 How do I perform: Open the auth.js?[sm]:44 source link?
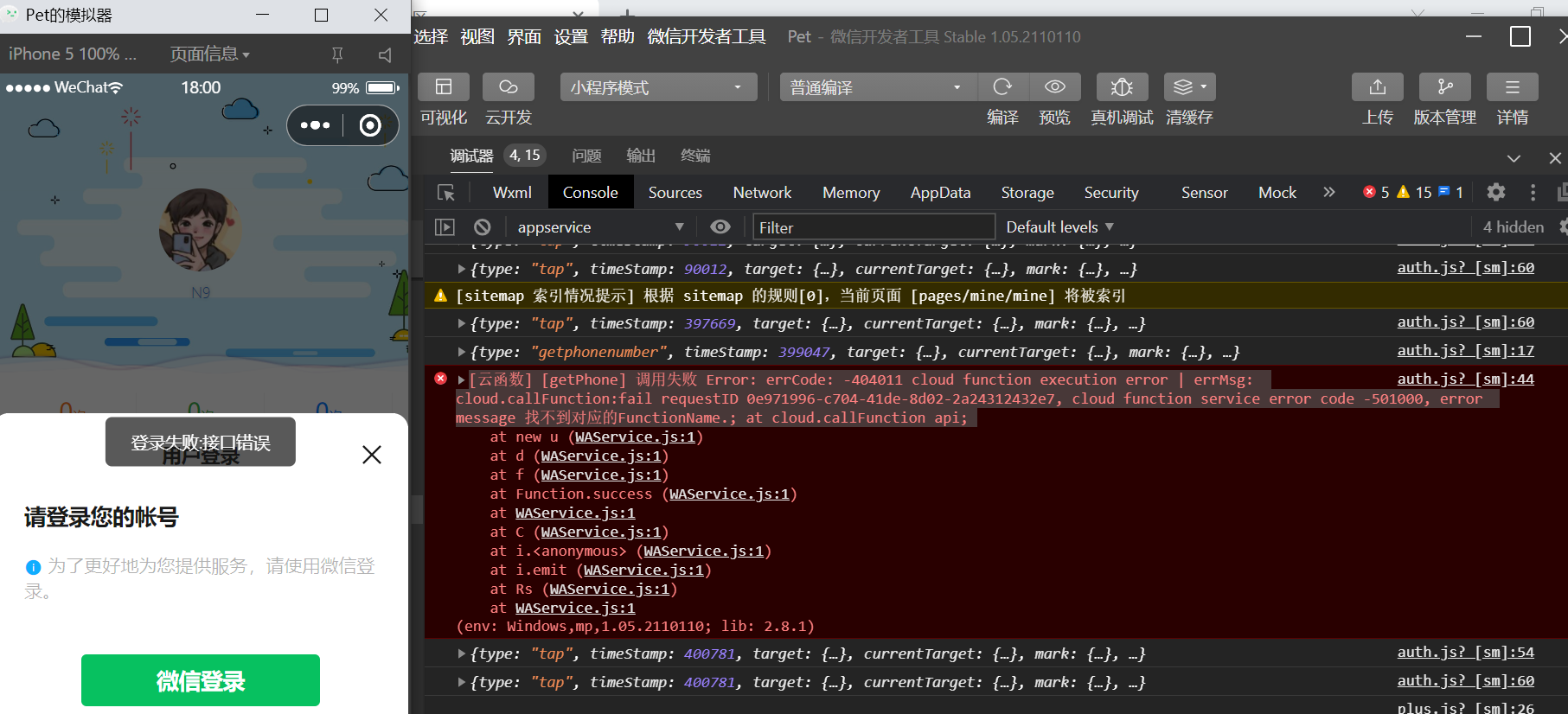(x=1465, y=379)
